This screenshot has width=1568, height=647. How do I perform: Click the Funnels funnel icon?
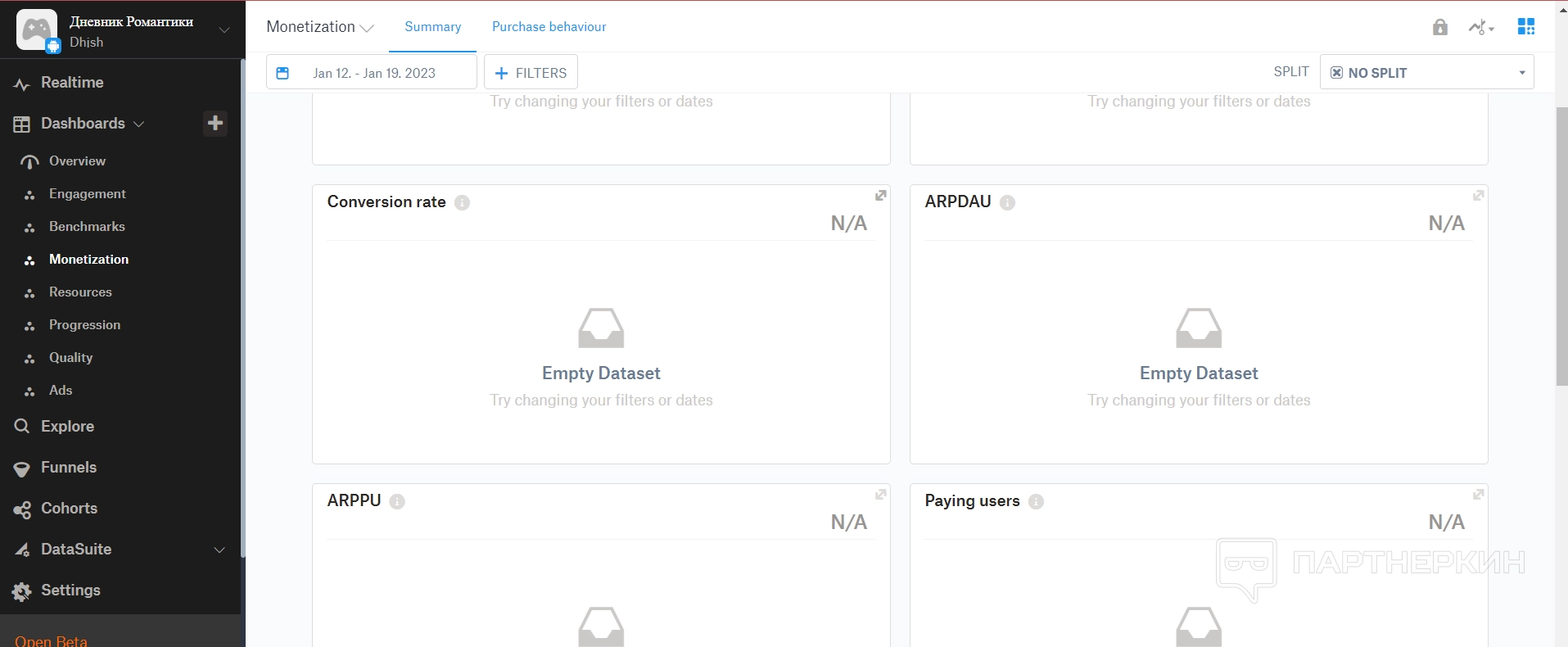point(22,468)
